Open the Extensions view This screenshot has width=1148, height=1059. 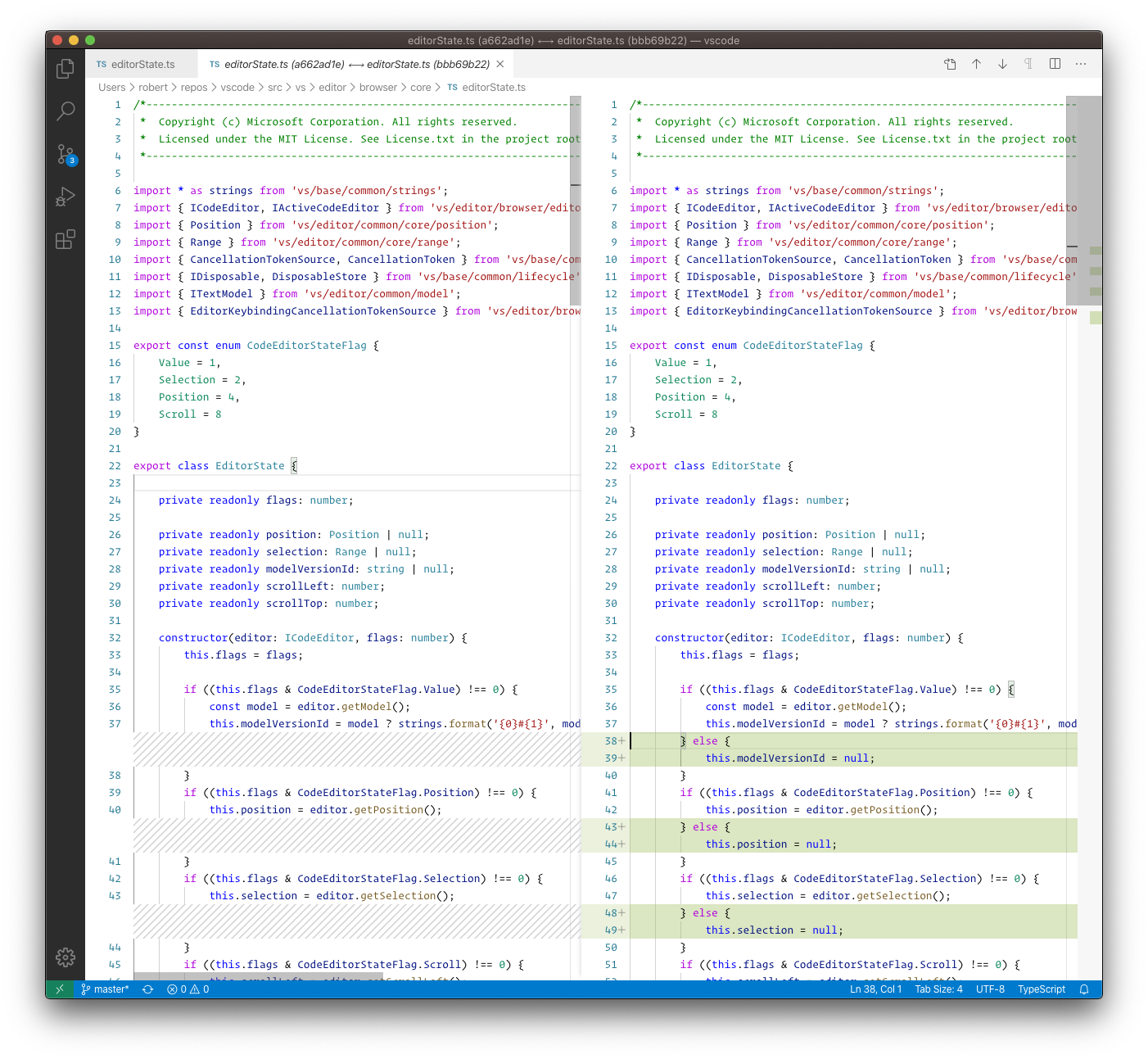[66, 239]
